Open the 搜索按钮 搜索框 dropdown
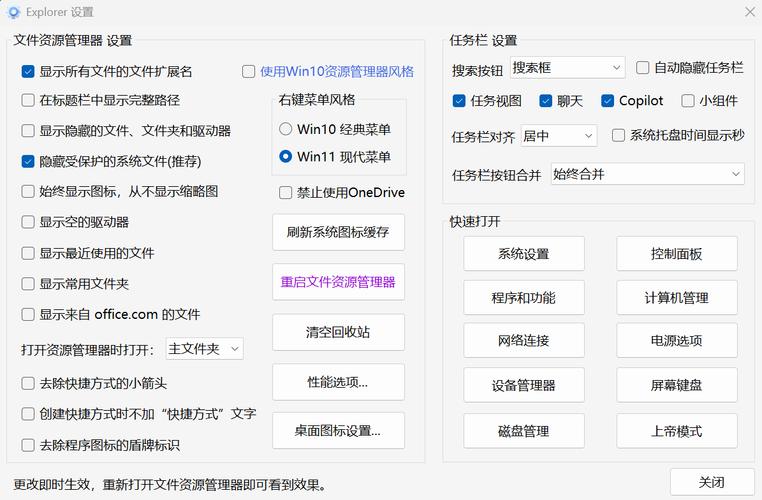 coord(568,68)
